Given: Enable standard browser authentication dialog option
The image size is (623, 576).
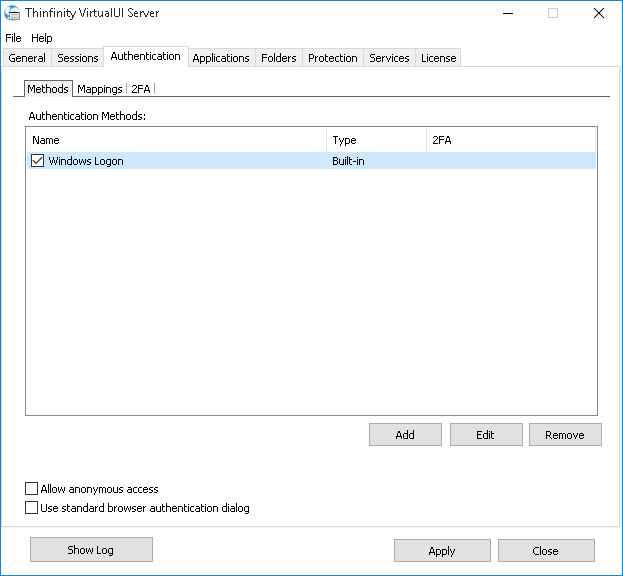Looking at the screenshot, I should [32, 508].
